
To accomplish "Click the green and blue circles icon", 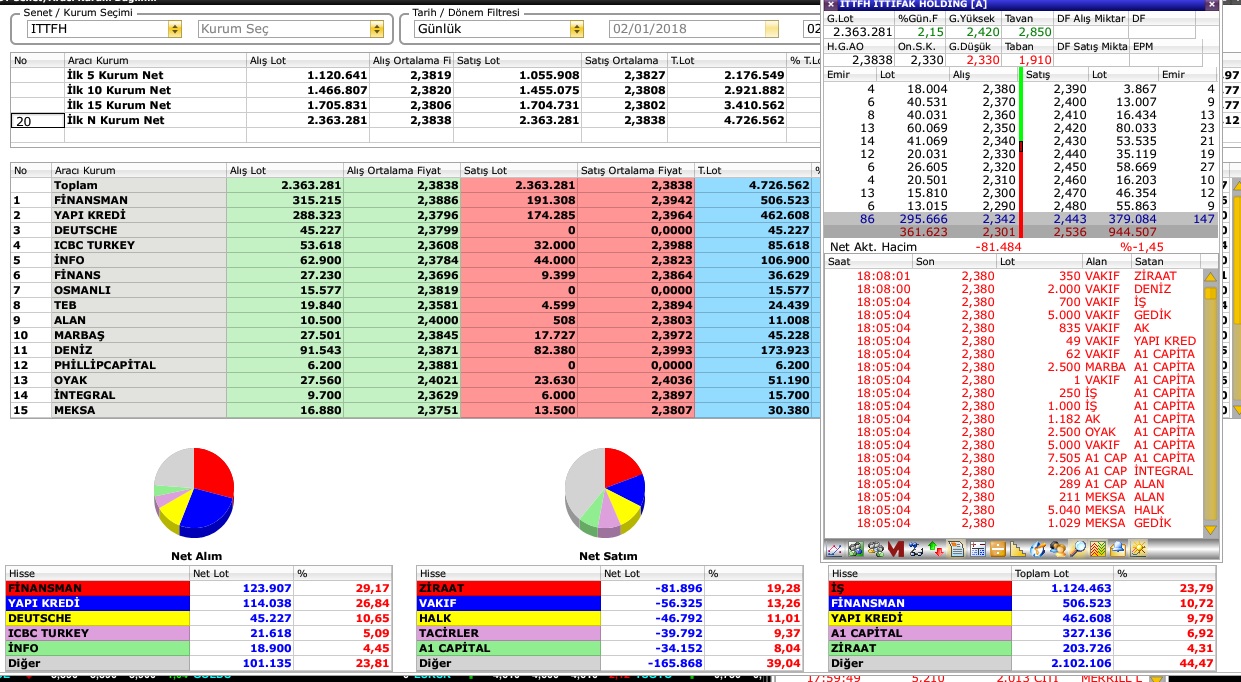I will pos(855,549).
